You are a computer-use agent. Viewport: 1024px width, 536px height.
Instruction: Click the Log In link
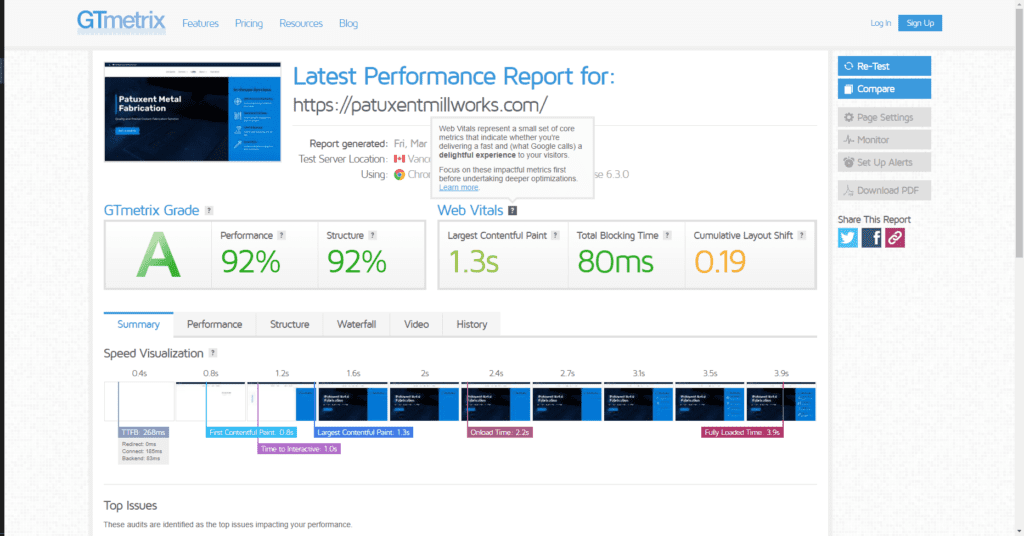pos(880,23)
